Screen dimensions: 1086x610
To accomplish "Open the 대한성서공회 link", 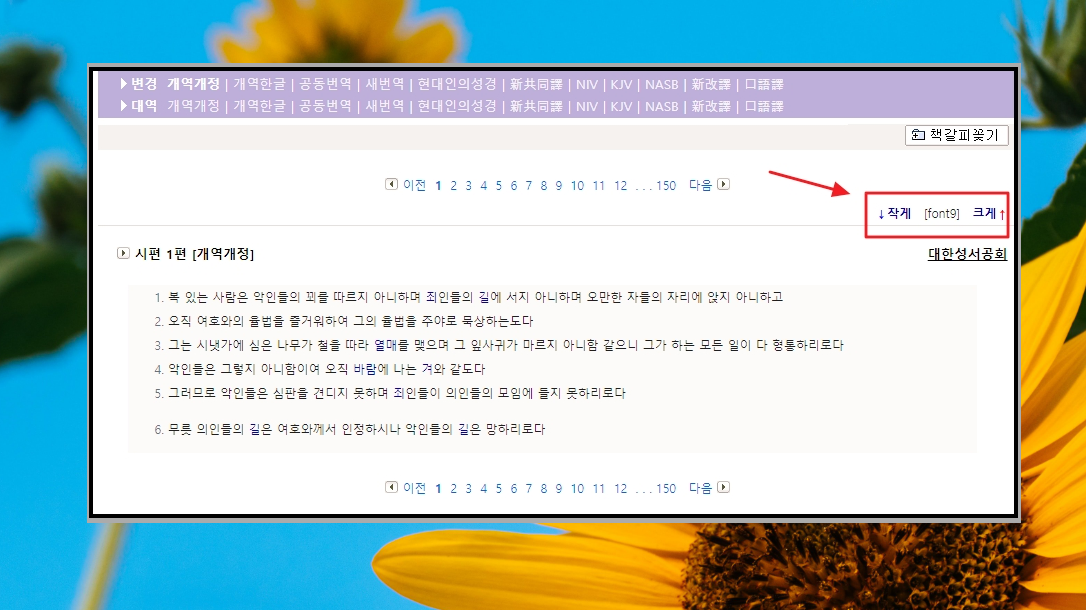I will click(x=967, y=254).
